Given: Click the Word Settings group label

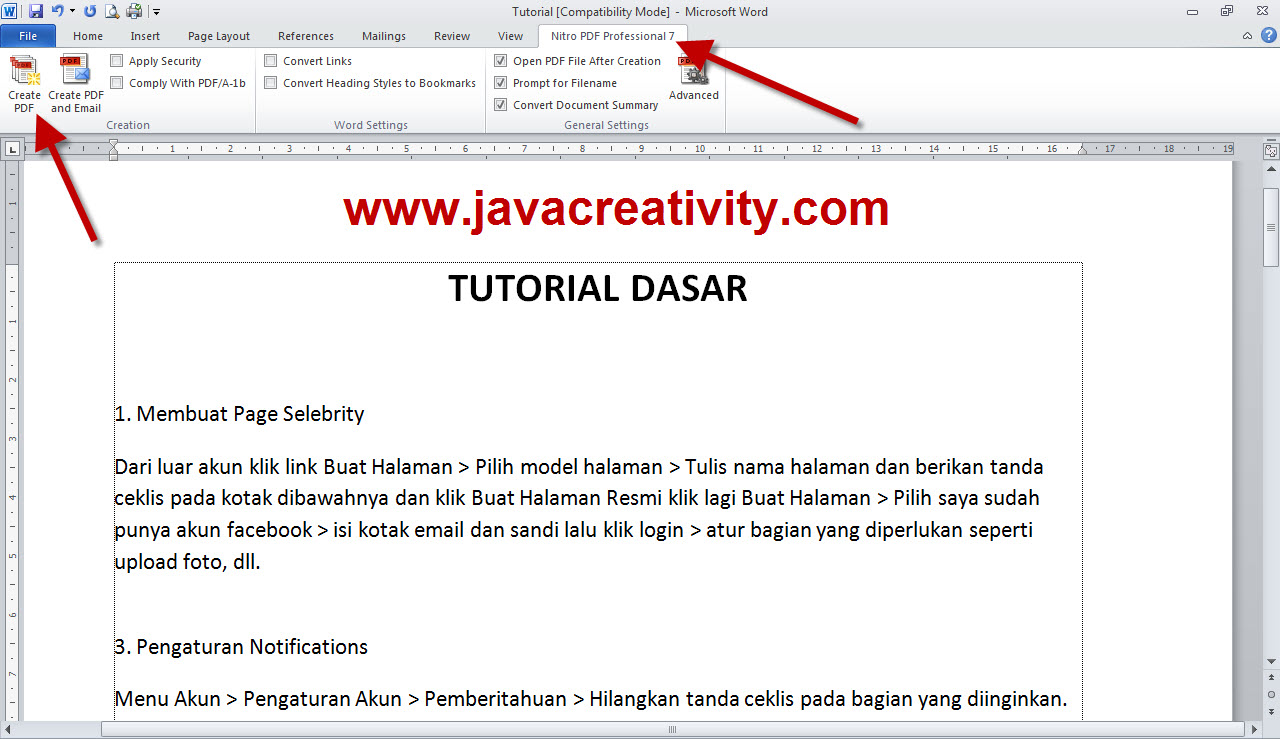Looking at the screenshot, I should (x=371, y=125).
